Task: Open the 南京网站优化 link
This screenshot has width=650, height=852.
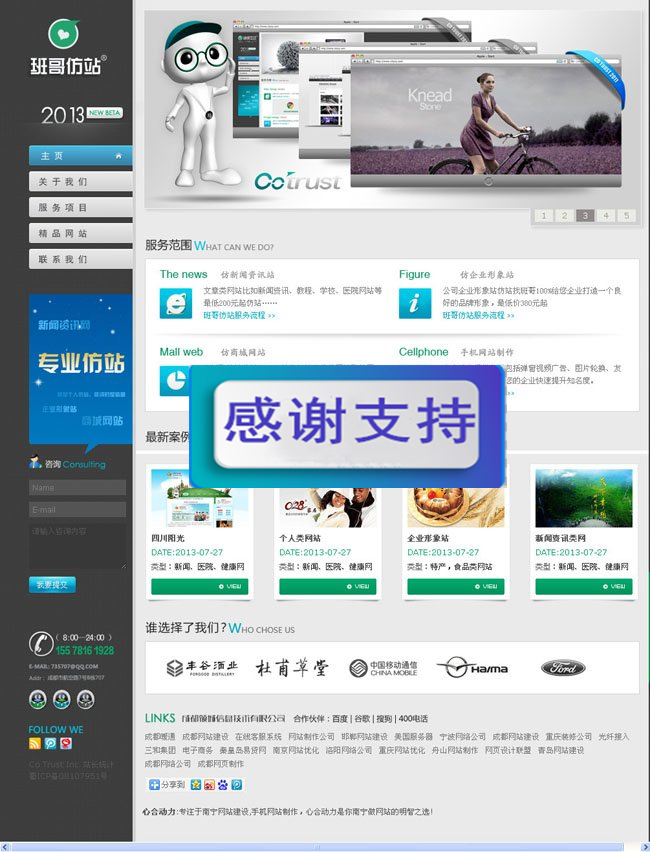Action: click(296, 750)
